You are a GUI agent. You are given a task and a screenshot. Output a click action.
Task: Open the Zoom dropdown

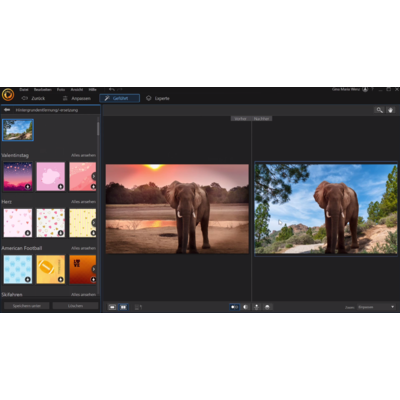pos(377,307)
